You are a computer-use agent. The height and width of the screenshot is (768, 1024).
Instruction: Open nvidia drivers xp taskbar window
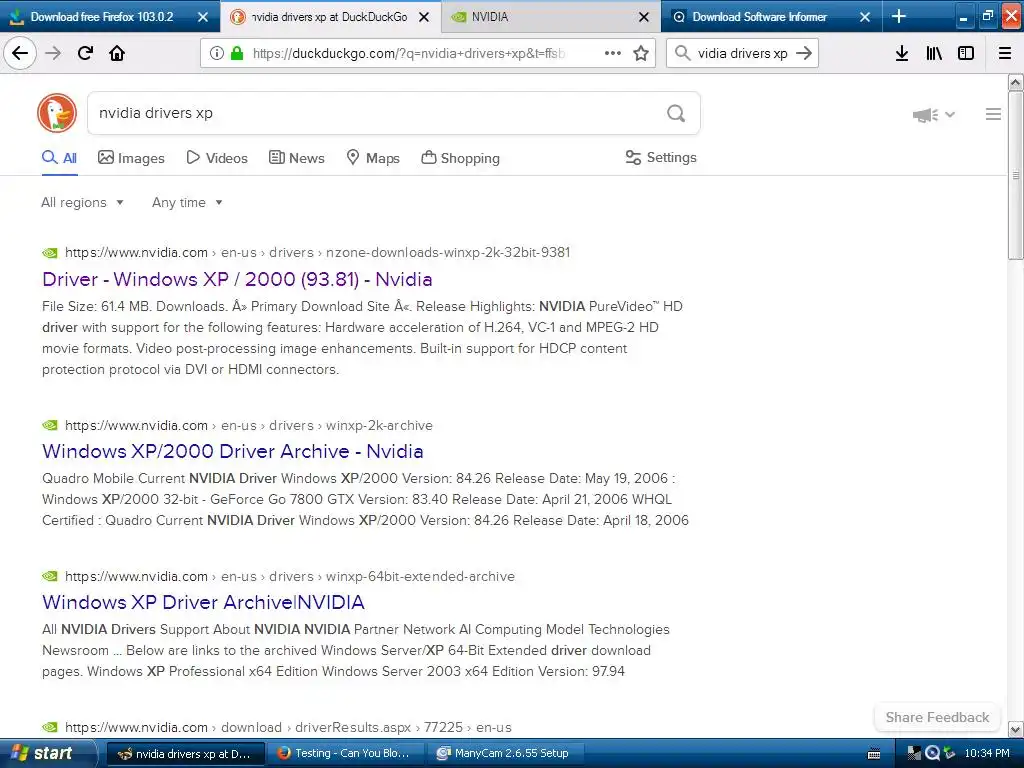(x=185, y=753)
